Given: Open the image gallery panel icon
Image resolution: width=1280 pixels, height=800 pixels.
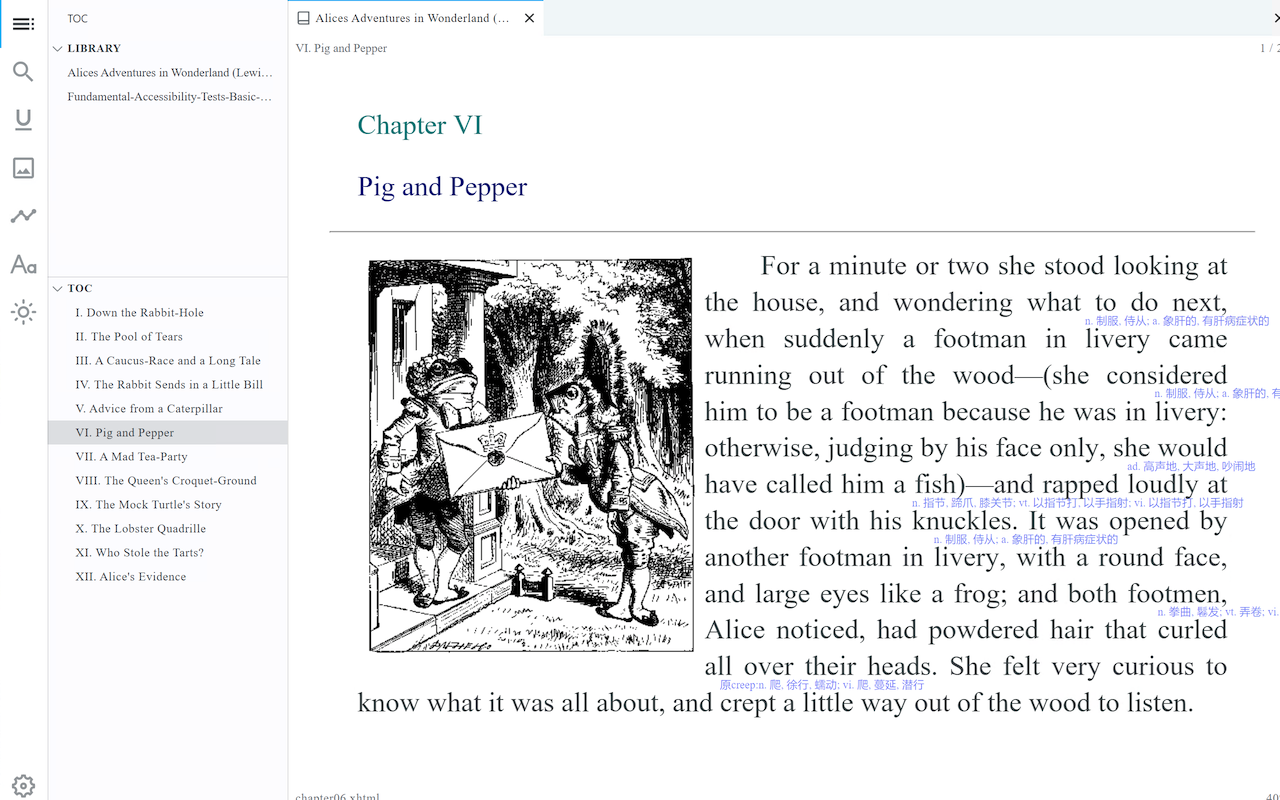Looking at the screenshot, I should 23,168.
